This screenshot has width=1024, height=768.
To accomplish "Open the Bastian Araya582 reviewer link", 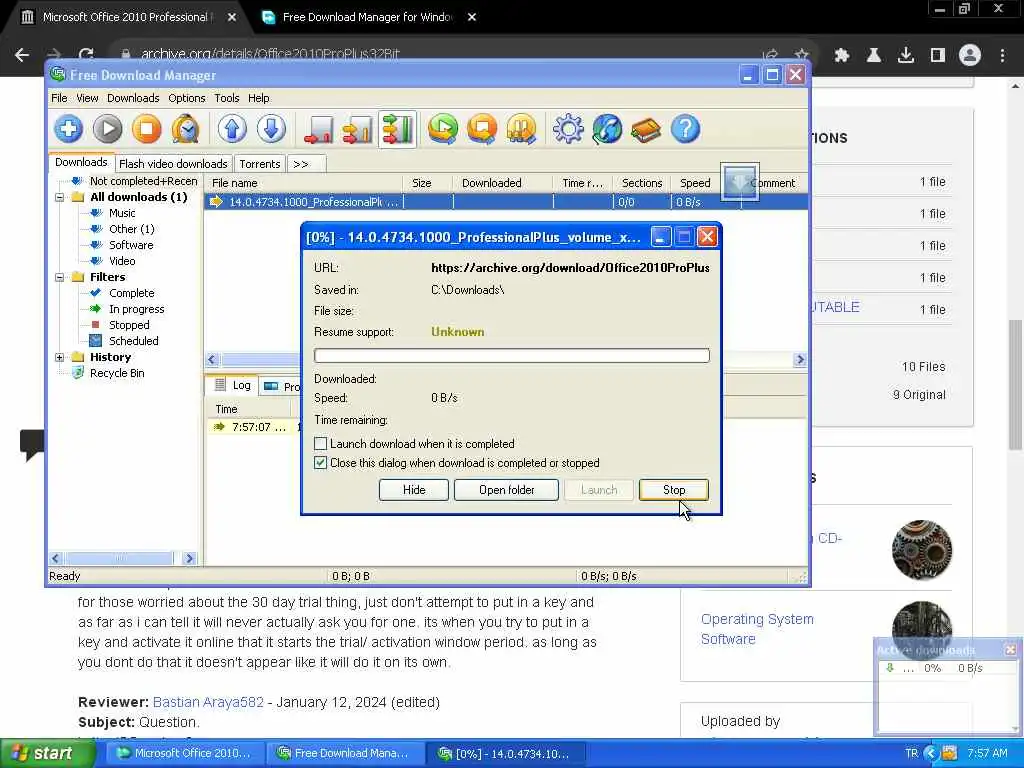I will (208, 702).
